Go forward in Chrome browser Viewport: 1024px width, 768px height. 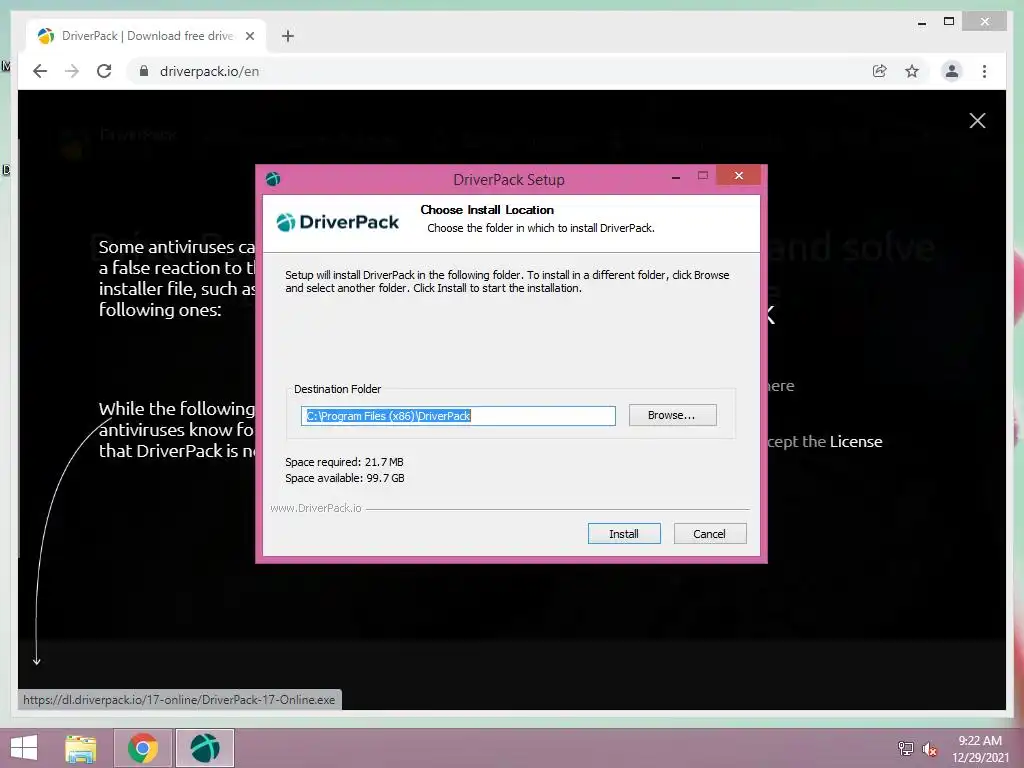pyautogui.click(x=72, y=71)
